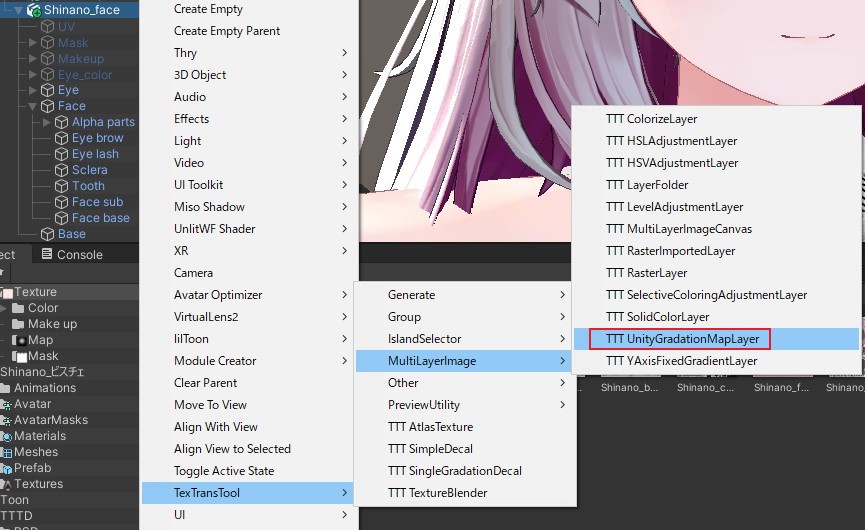Choose TTT SelectiveColoringAdjustmentLayer
865x530 pixels.
717,295
